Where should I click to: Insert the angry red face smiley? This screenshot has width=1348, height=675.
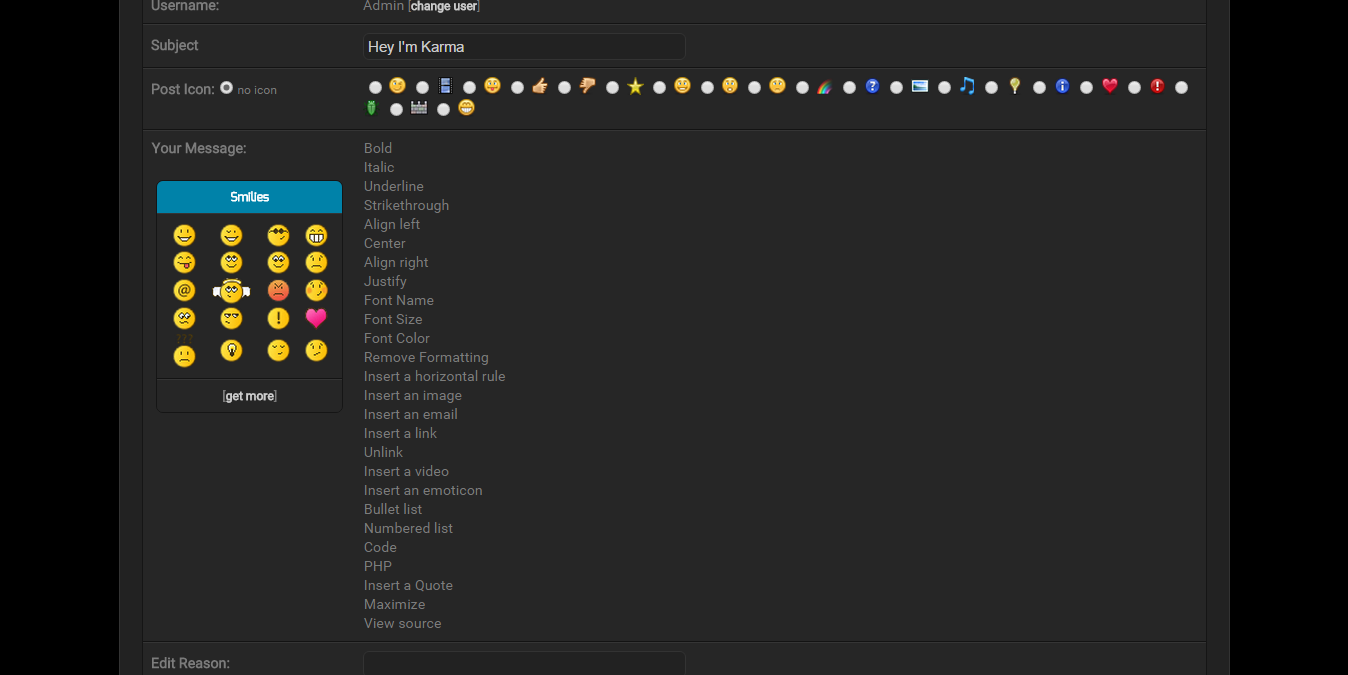[278, 290]
